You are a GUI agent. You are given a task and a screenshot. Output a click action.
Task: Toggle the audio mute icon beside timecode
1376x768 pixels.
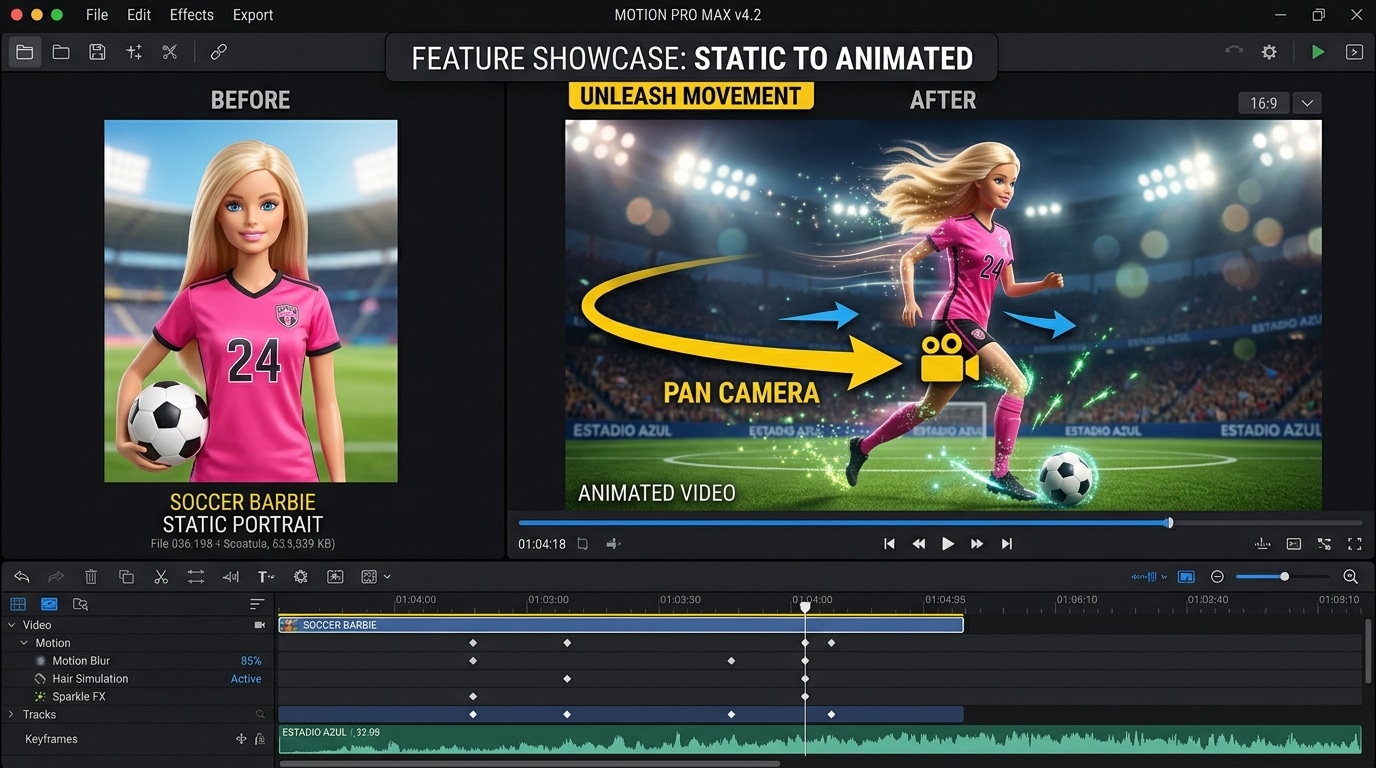pyautogui.click(x=613, y=544)
